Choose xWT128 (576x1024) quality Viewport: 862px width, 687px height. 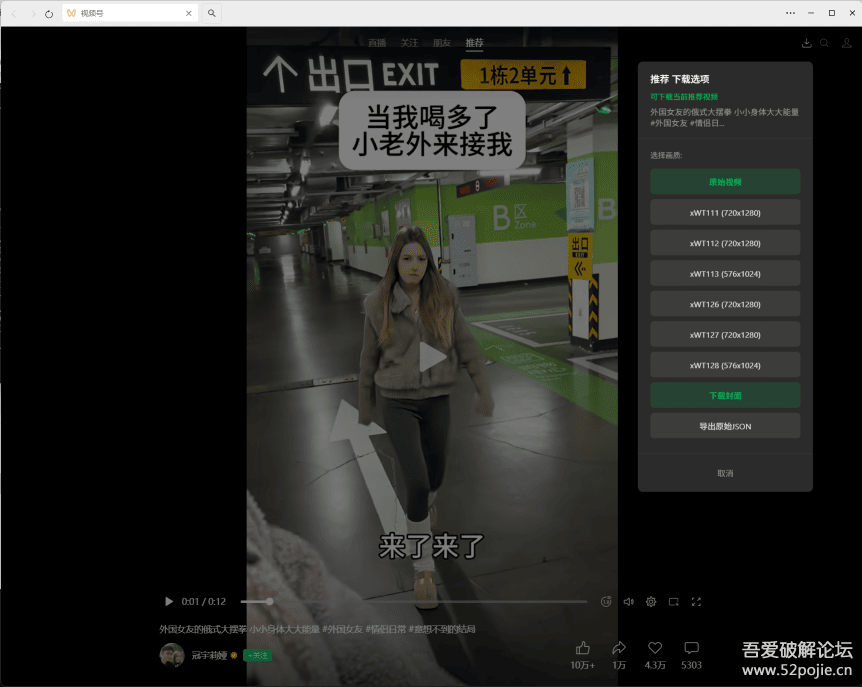pyautogui.click(x=725, y=365)
